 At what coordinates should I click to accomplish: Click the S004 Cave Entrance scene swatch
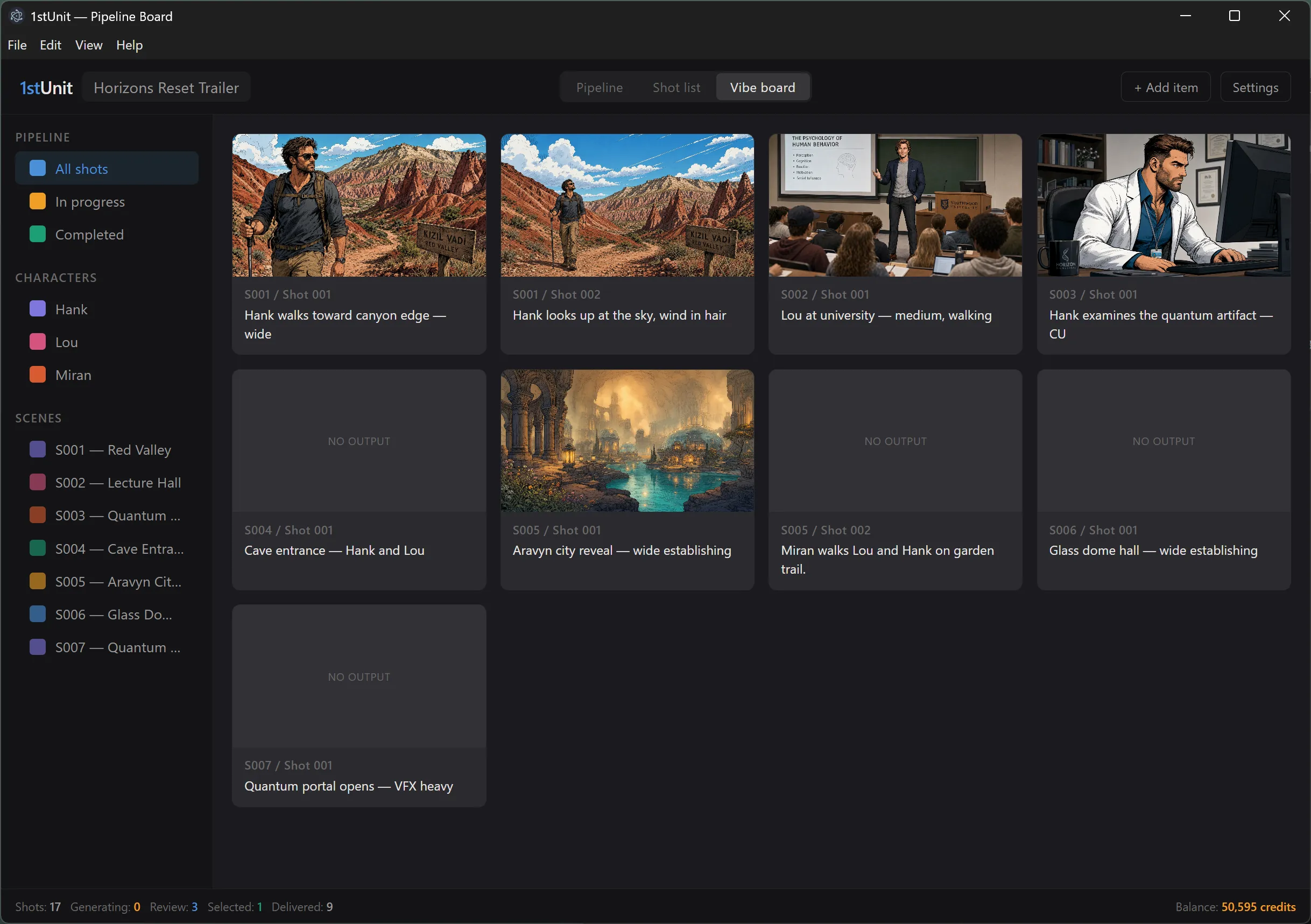pos(38,548)
